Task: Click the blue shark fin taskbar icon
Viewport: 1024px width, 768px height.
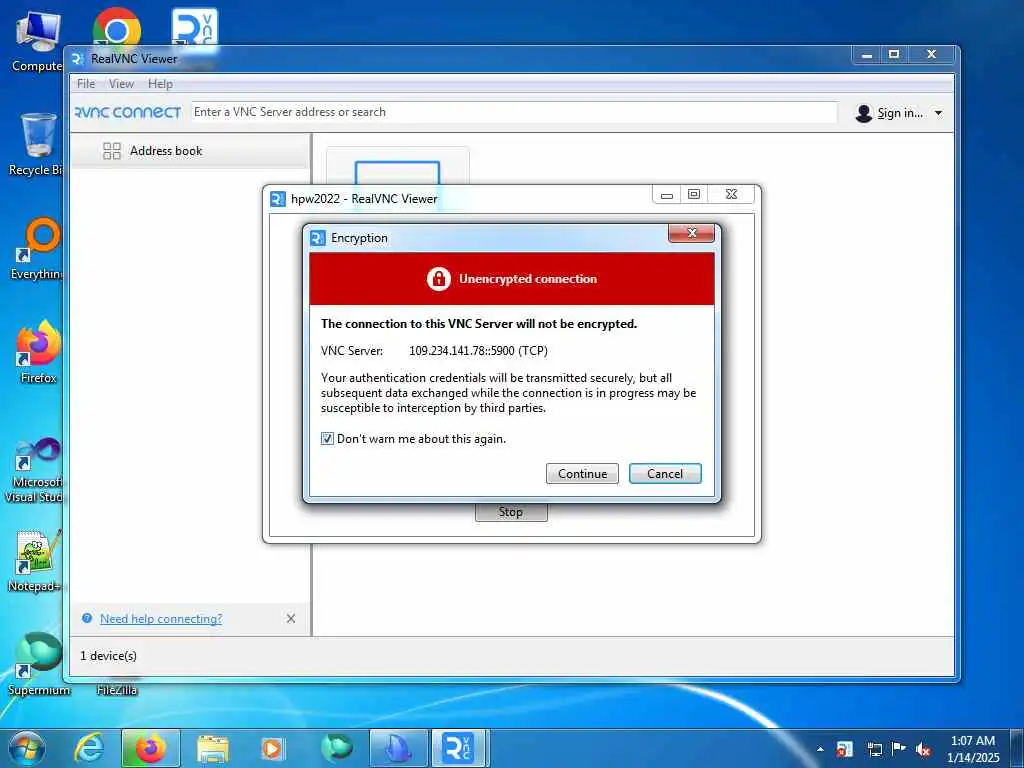Action: pyautogui.click(x=398, y=749)
